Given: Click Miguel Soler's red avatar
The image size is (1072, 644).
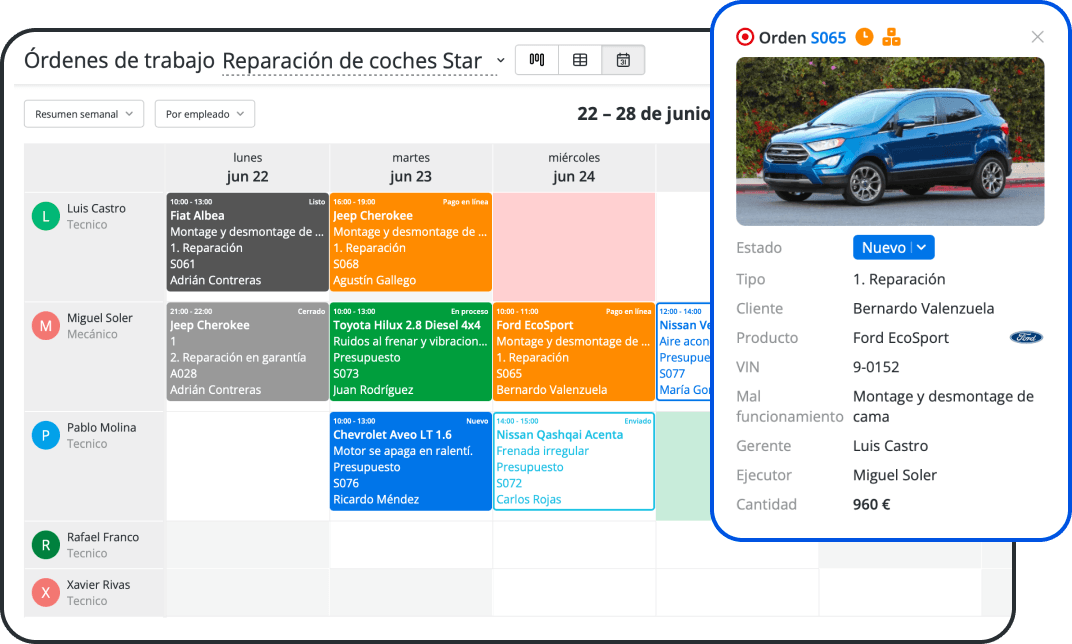Looking at the screenshot, I should tap(46, 326).
